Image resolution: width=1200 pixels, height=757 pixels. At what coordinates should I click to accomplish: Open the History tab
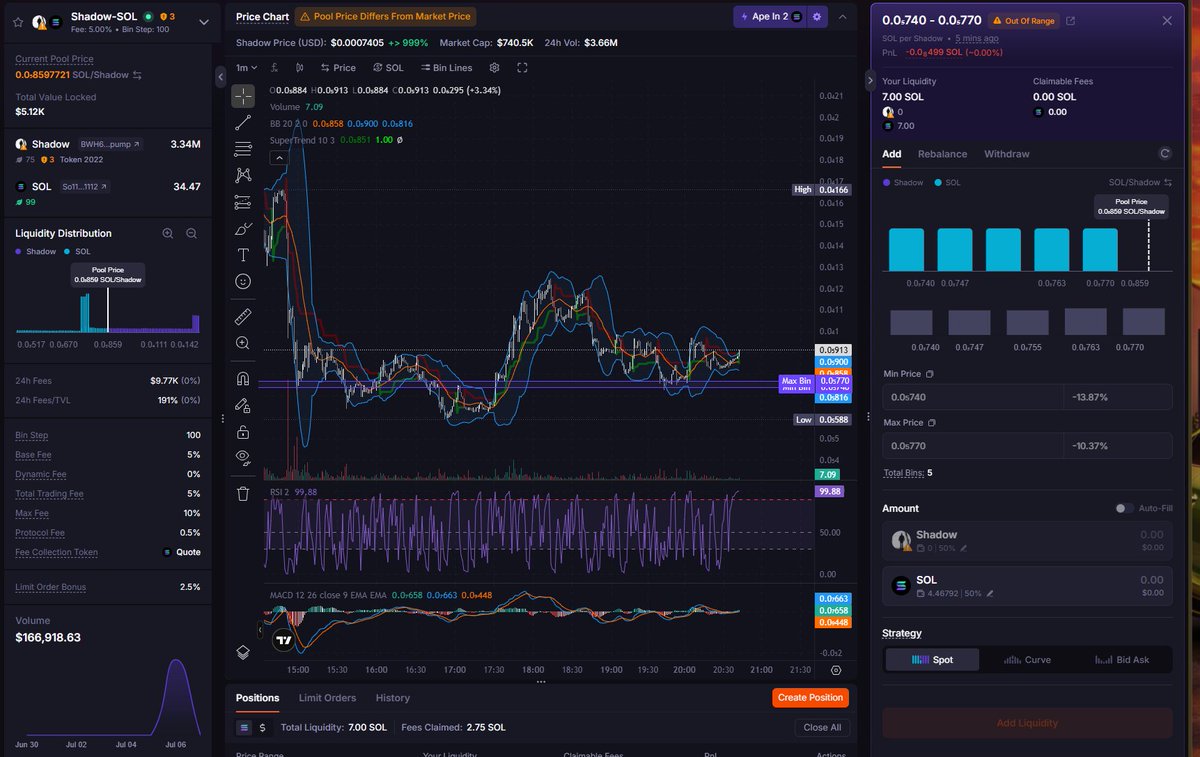point(393,698)
